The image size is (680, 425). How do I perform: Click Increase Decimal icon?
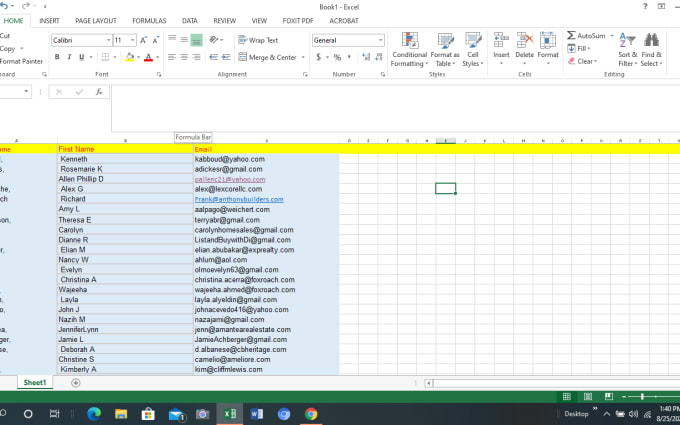coord(366,57)
